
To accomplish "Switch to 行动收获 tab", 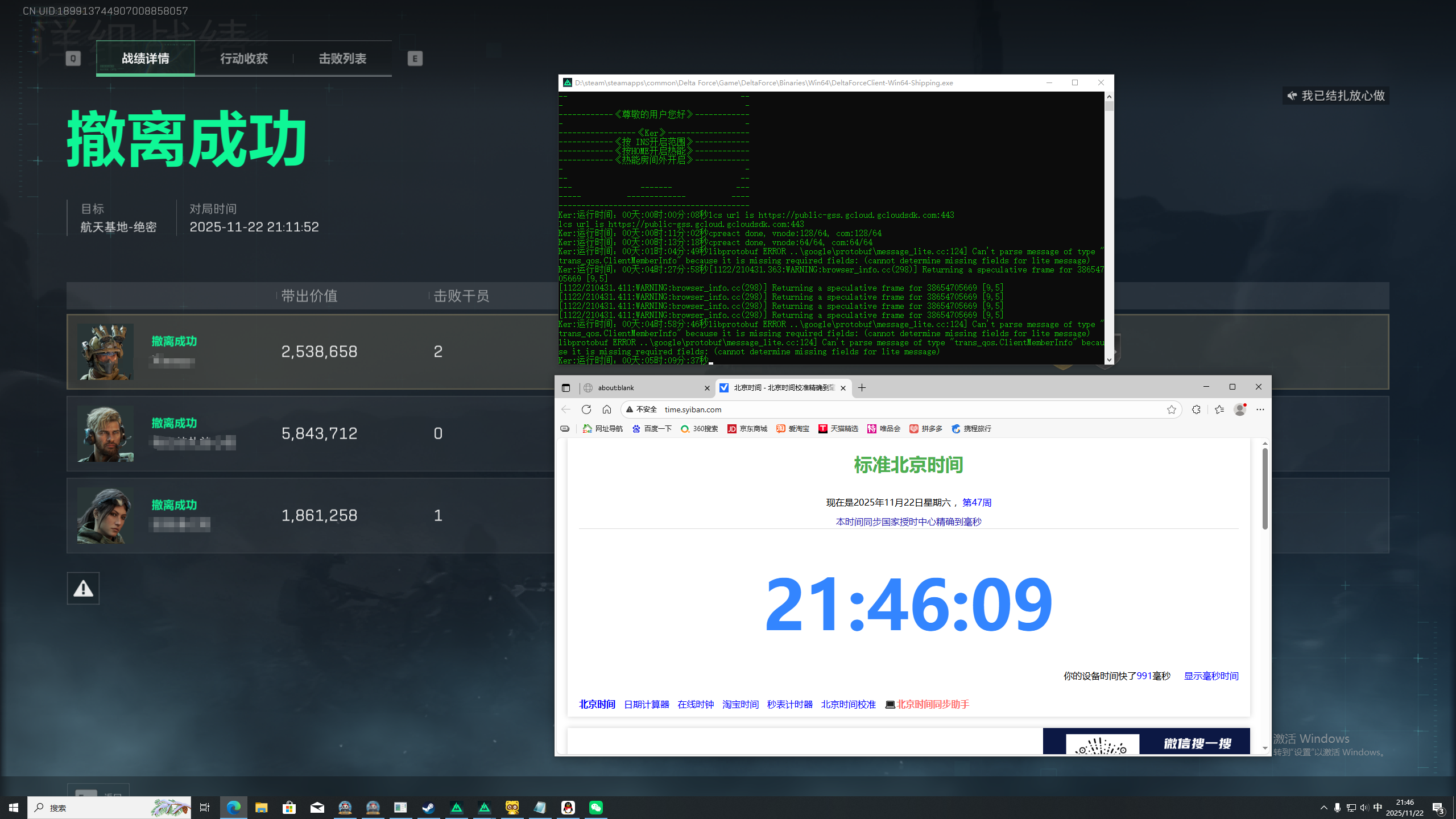I will 243,59.
